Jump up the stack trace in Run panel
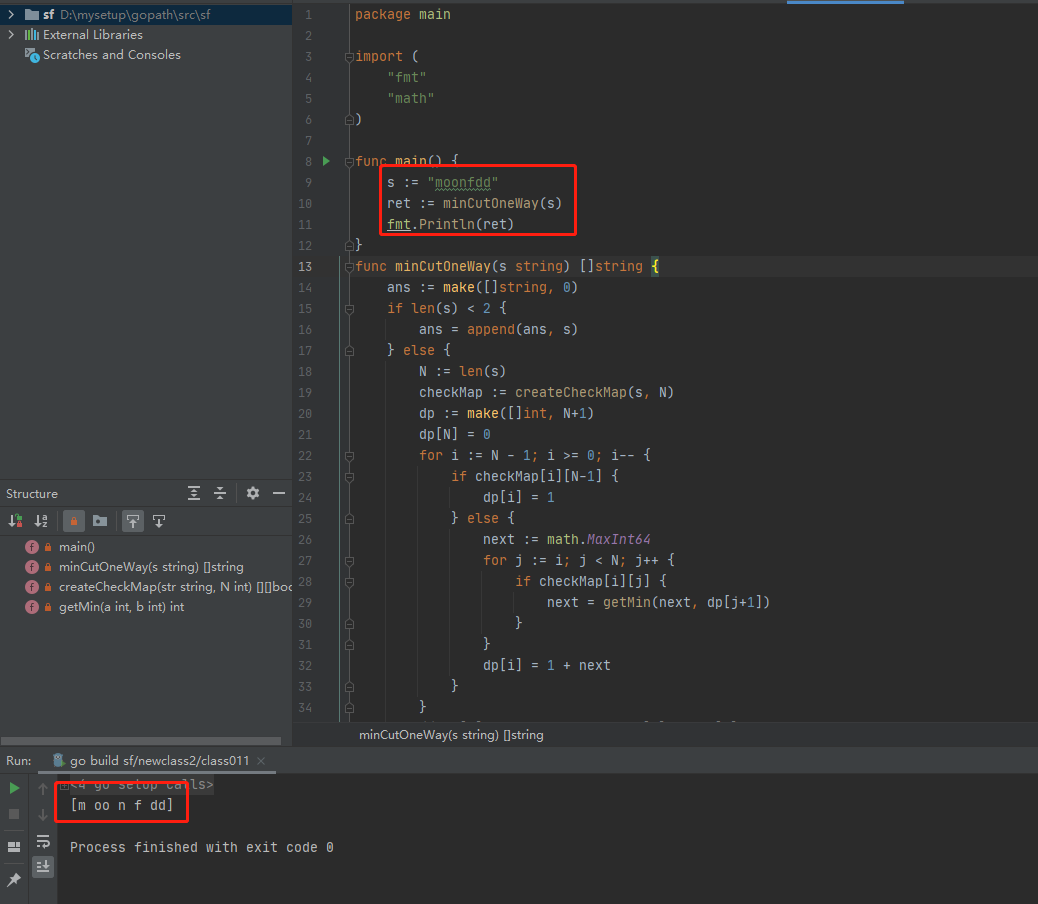Viewport: 1038px width, 904px height. [x=43, y=788]
